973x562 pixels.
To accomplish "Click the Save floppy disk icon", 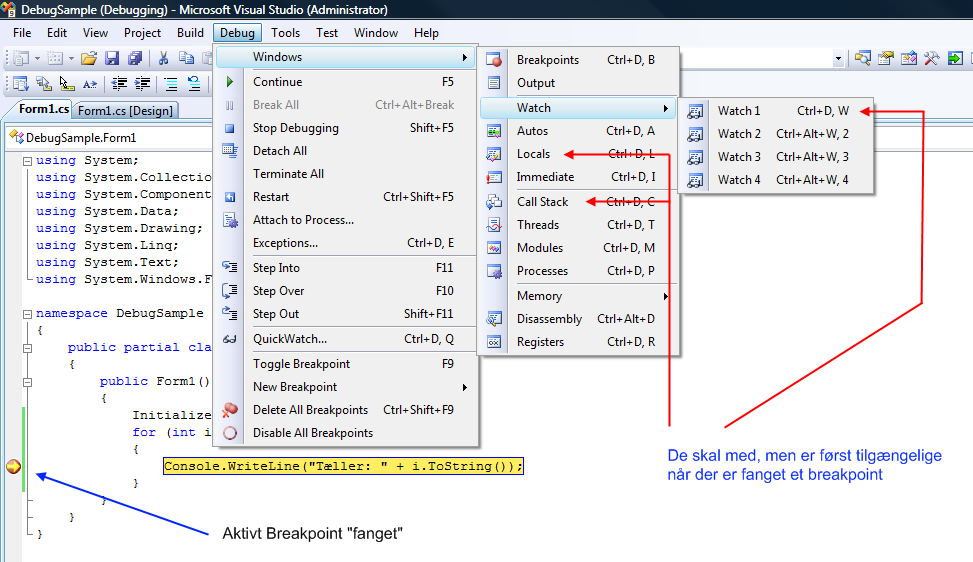I will tap(112, 58).
